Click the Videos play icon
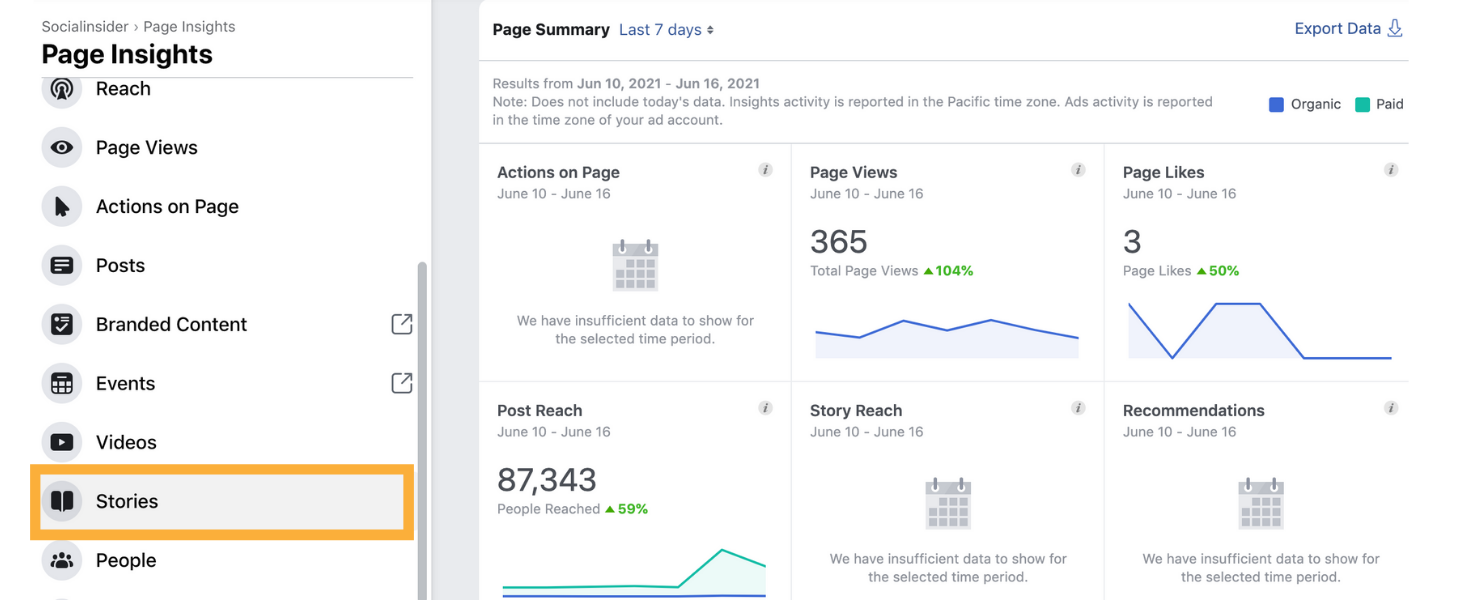Viewport: 1460px width, 600px height. [62, 442]
